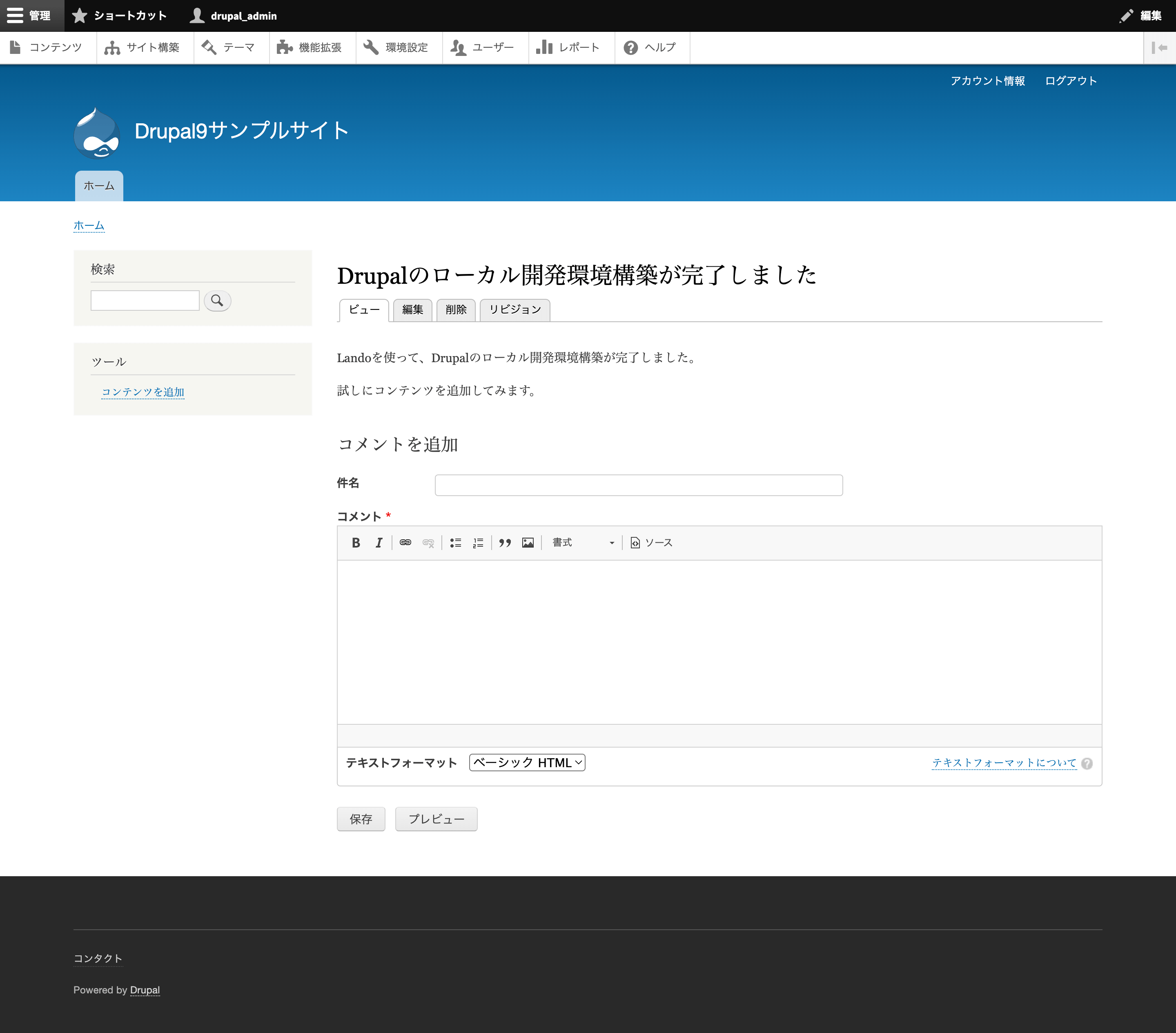The width and height of the screenshot is (1176, 1033).
Task: Open the ユーザー admin menu
Action: click(485, 48)
